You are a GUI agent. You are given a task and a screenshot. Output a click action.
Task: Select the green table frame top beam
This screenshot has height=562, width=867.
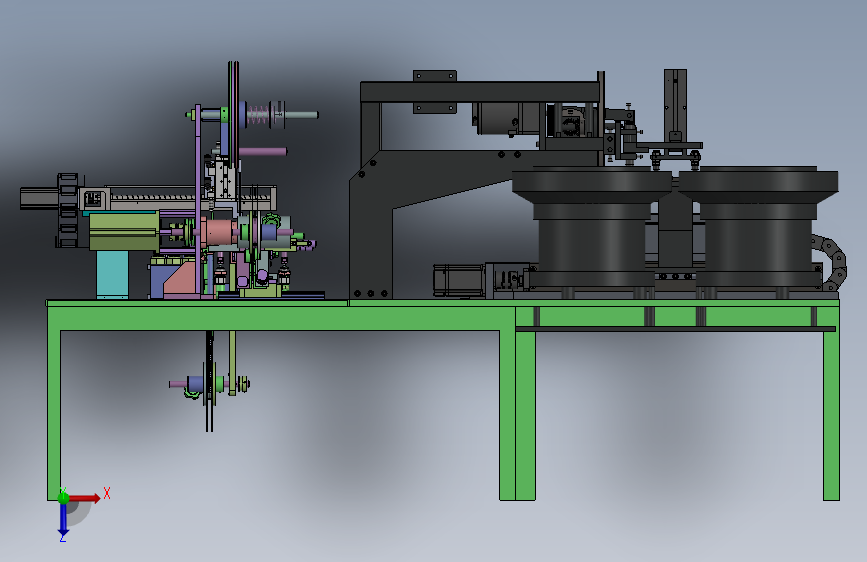(x=282, y=318)
